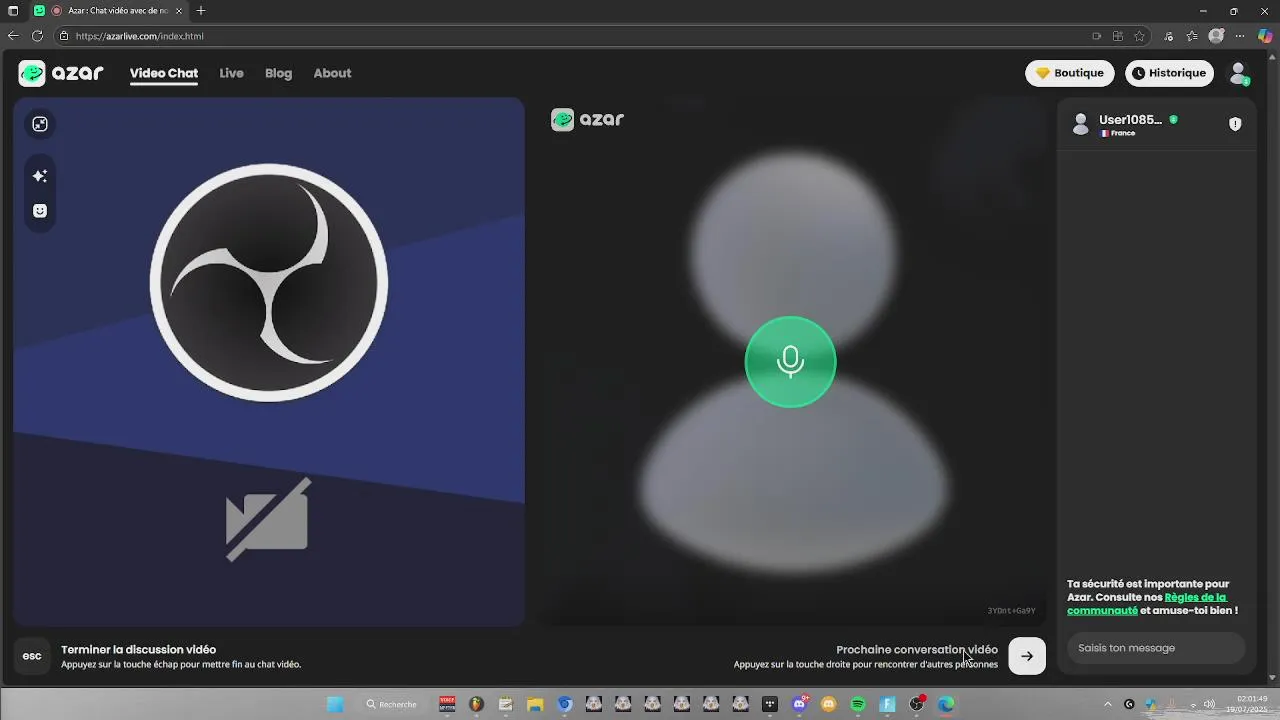Image resolution: width=1280 pixels, height=720 pixels.
Task: Click the next conversation arrow button
Action: 1027,656
